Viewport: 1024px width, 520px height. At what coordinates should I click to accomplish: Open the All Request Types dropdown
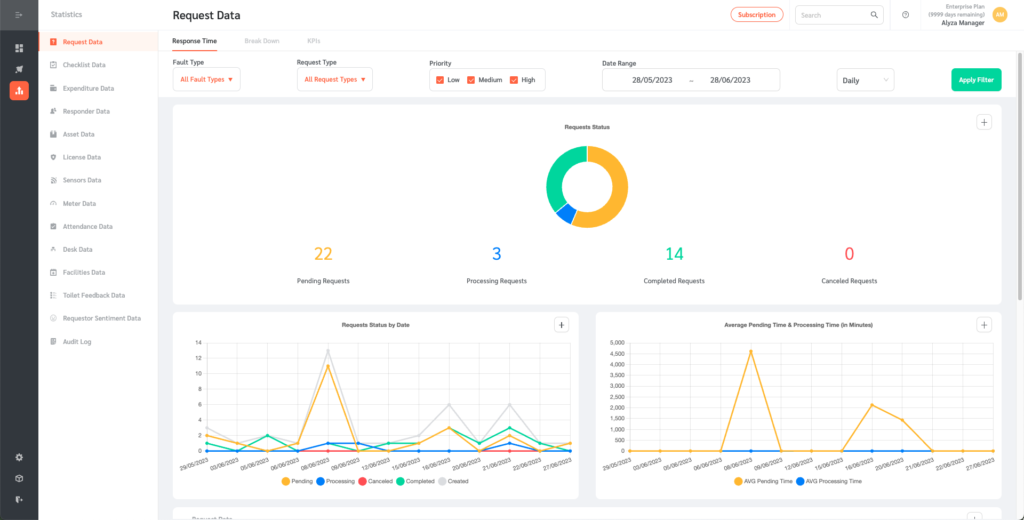click(334, 79)
